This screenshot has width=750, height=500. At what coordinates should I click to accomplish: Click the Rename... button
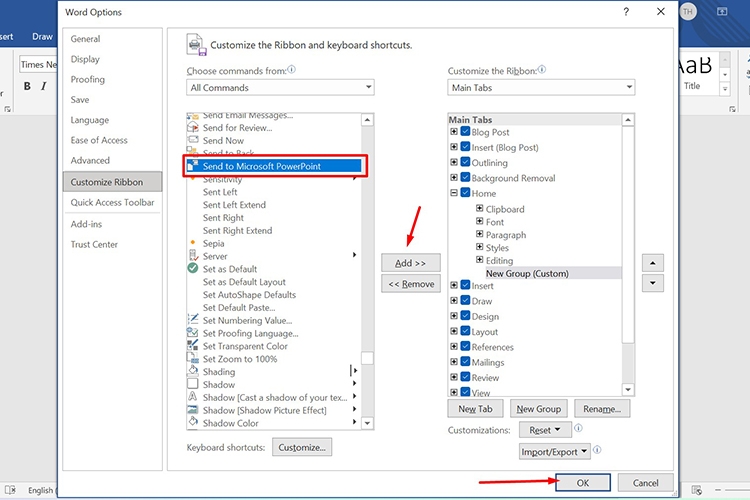point(602,409)
